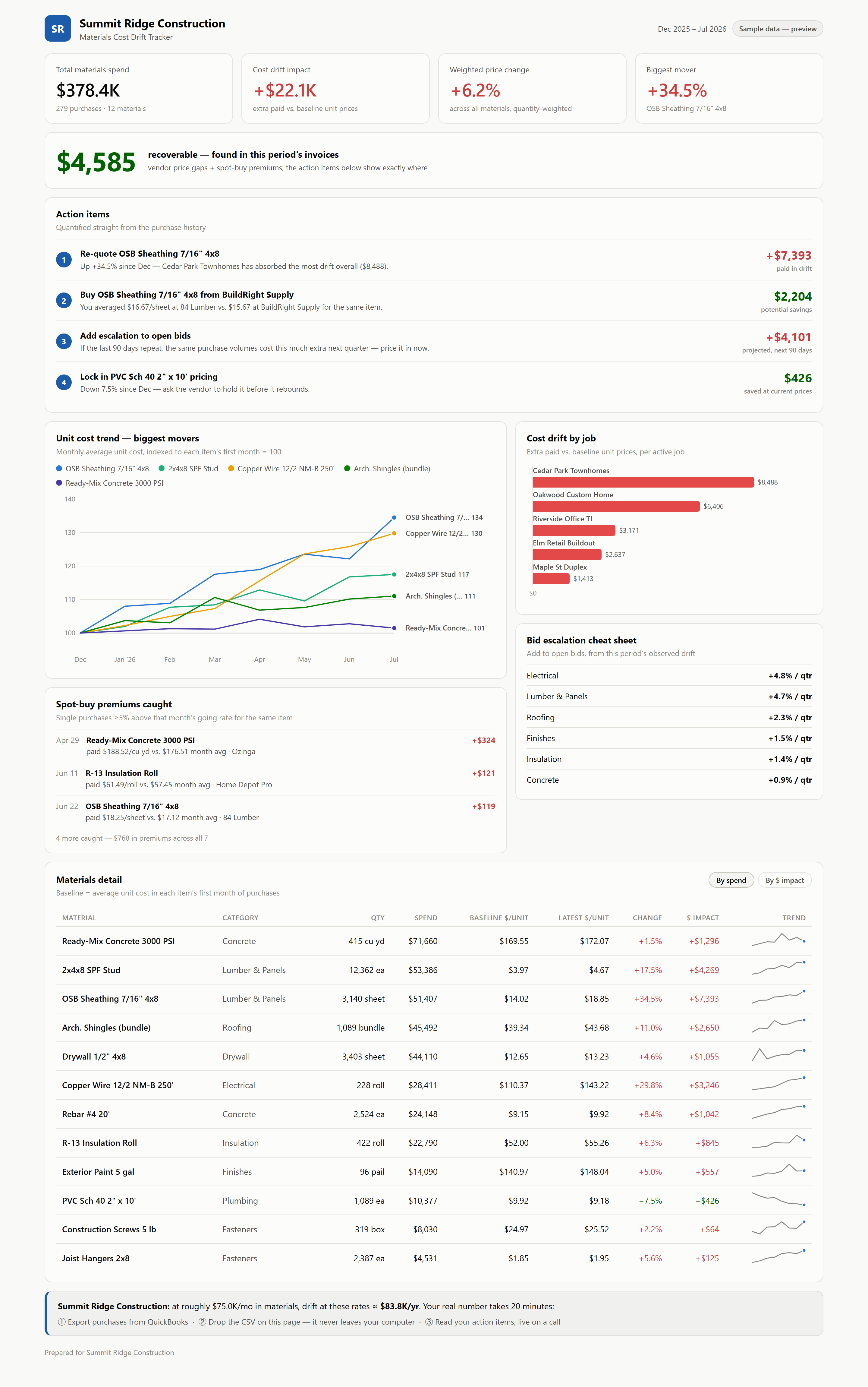The width and height of the screenshot is (868, 1387).
Task: Click the Jun 22 OSB Sheathing spot-buy title
Action: click(x=132, y=806)
